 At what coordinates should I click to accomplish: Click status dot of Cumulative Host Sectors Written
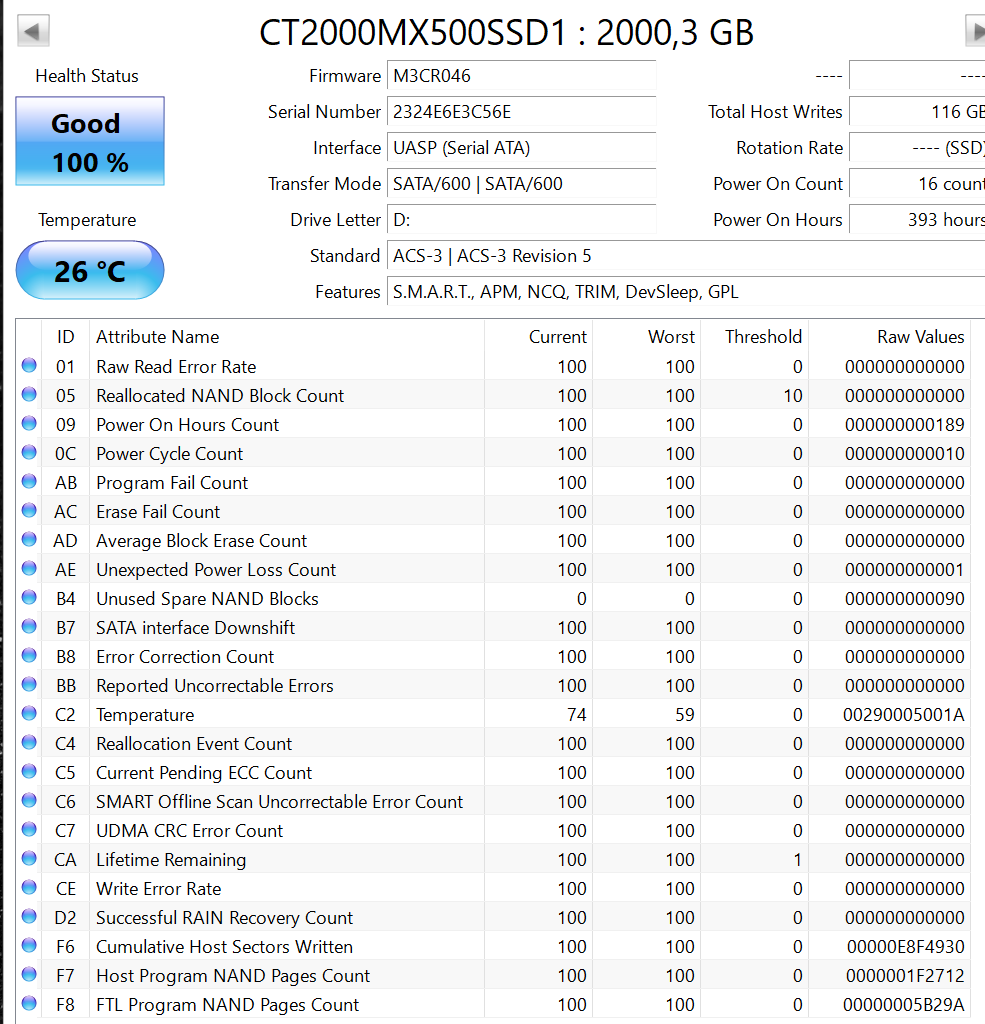coord(29,945)
